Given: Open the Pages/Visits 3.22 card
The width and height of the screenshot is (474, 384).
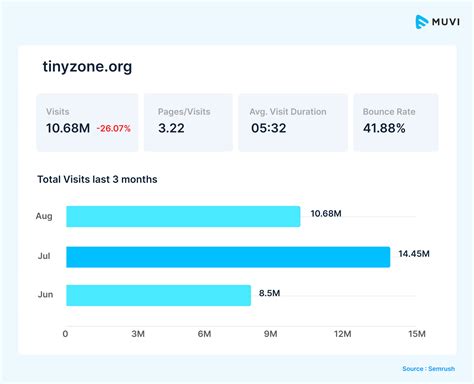Looking at the screenshot, I should point(188,123).
